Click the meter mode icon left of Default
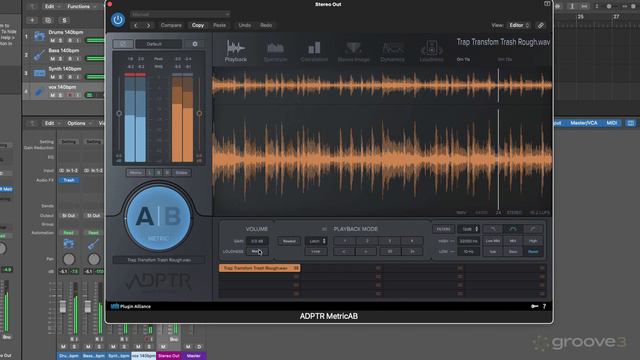The height and width of the screenshot is (360, 640). [123, 44]
